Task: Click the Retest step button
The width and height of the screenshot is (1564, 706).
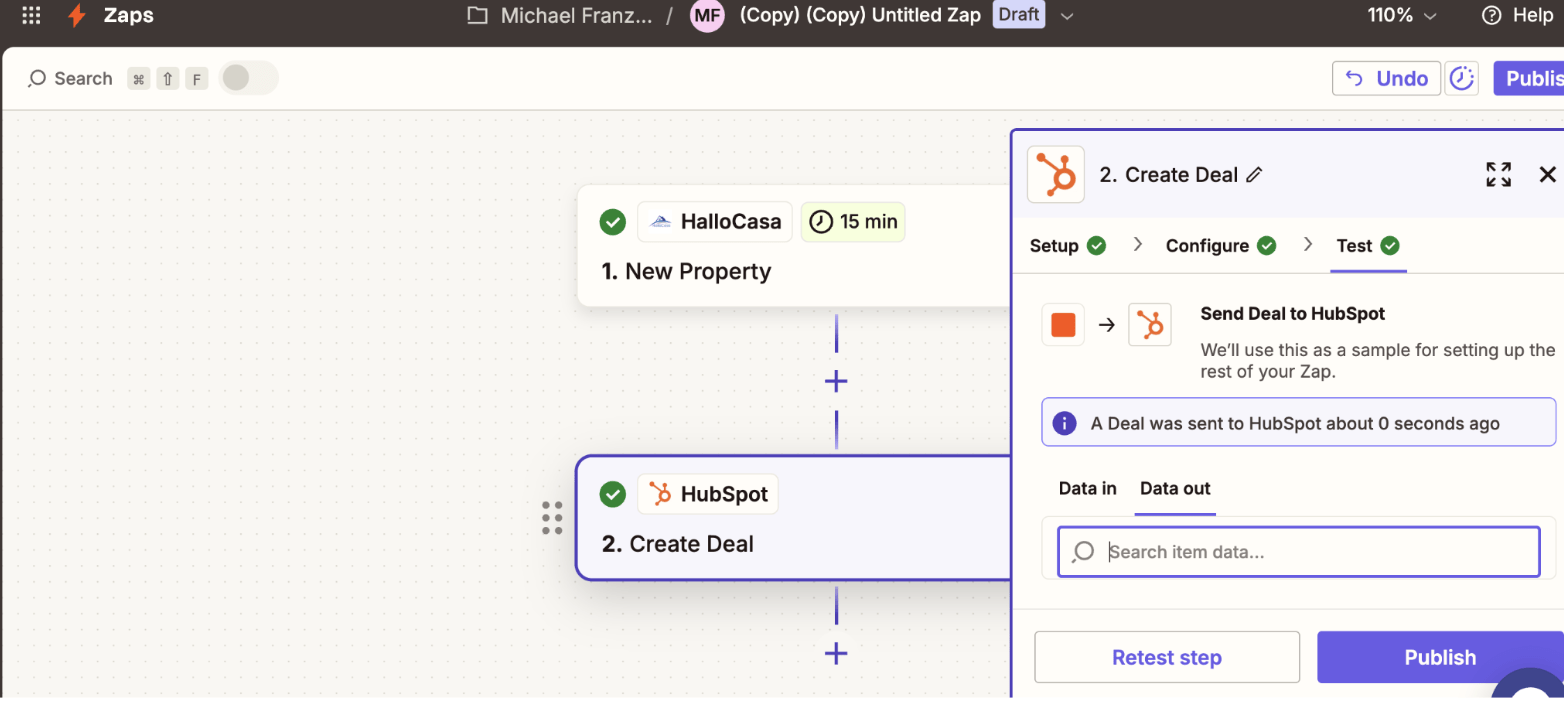Action: (1167, 657)
